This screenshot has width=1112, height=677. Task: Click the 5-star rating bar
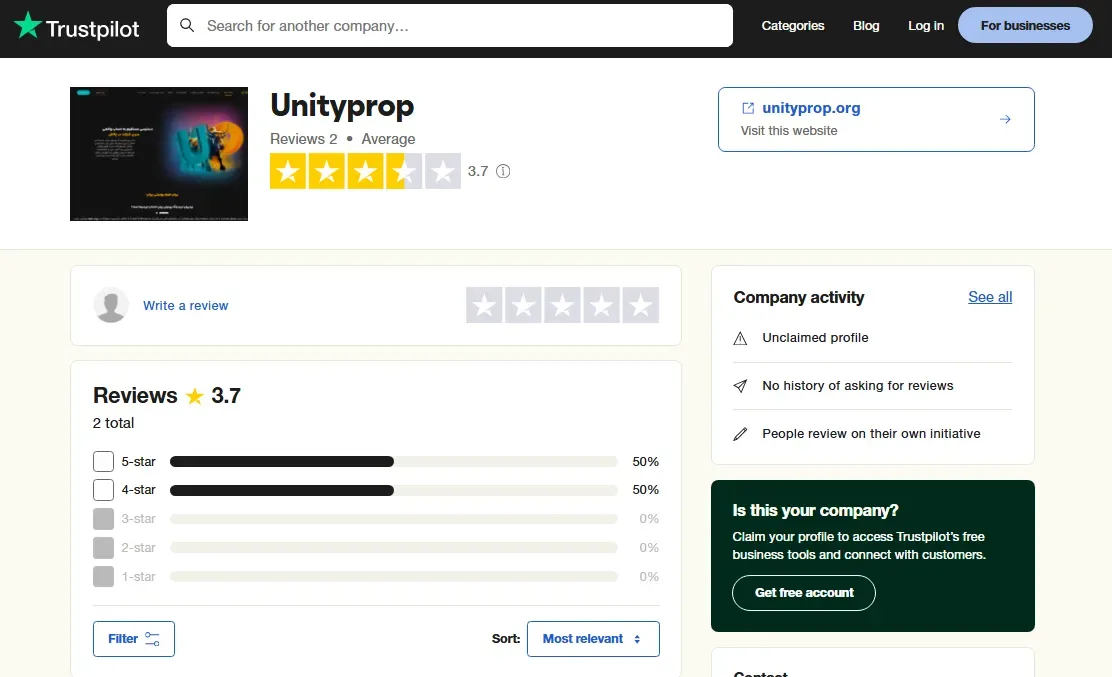[394, 461]
